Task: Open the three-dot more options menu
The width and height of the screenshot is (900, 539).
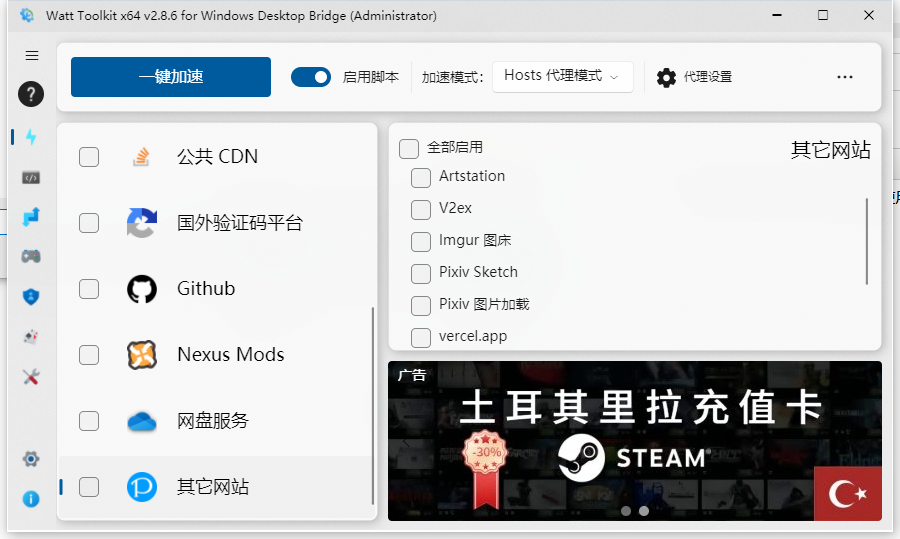Action: point(845,77)
